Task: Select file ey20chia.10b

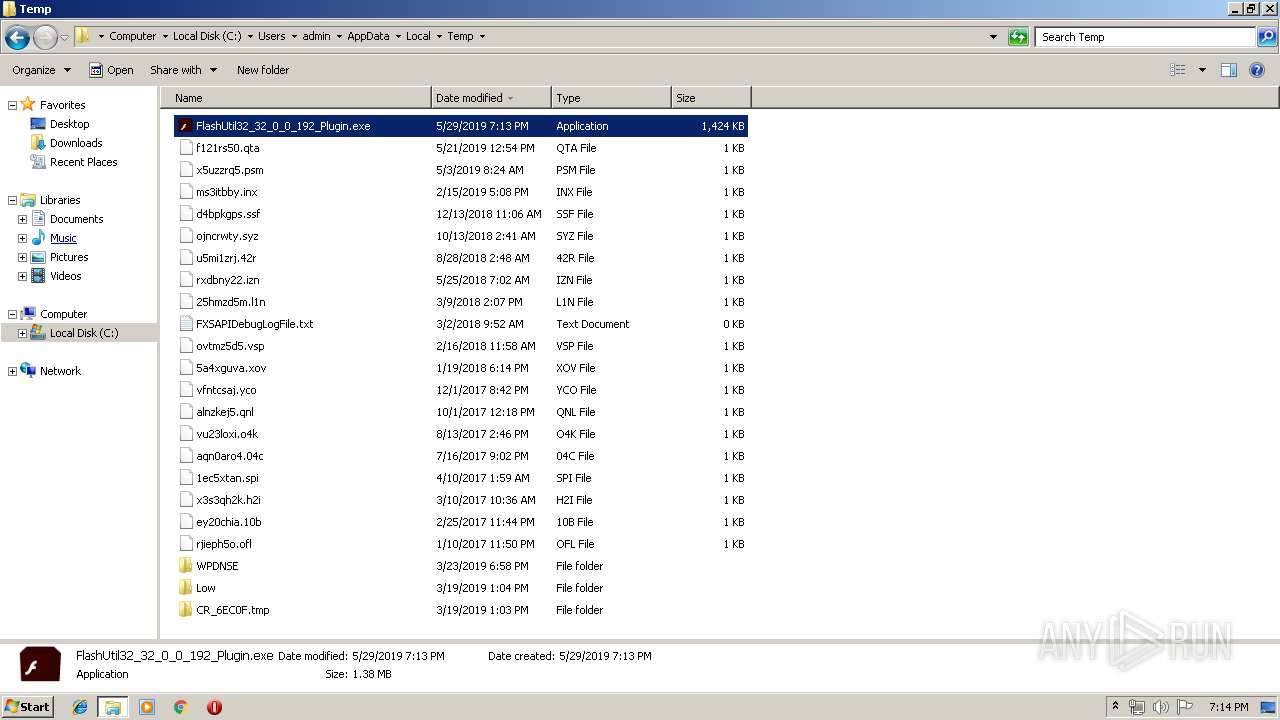Action: [228, 522]
